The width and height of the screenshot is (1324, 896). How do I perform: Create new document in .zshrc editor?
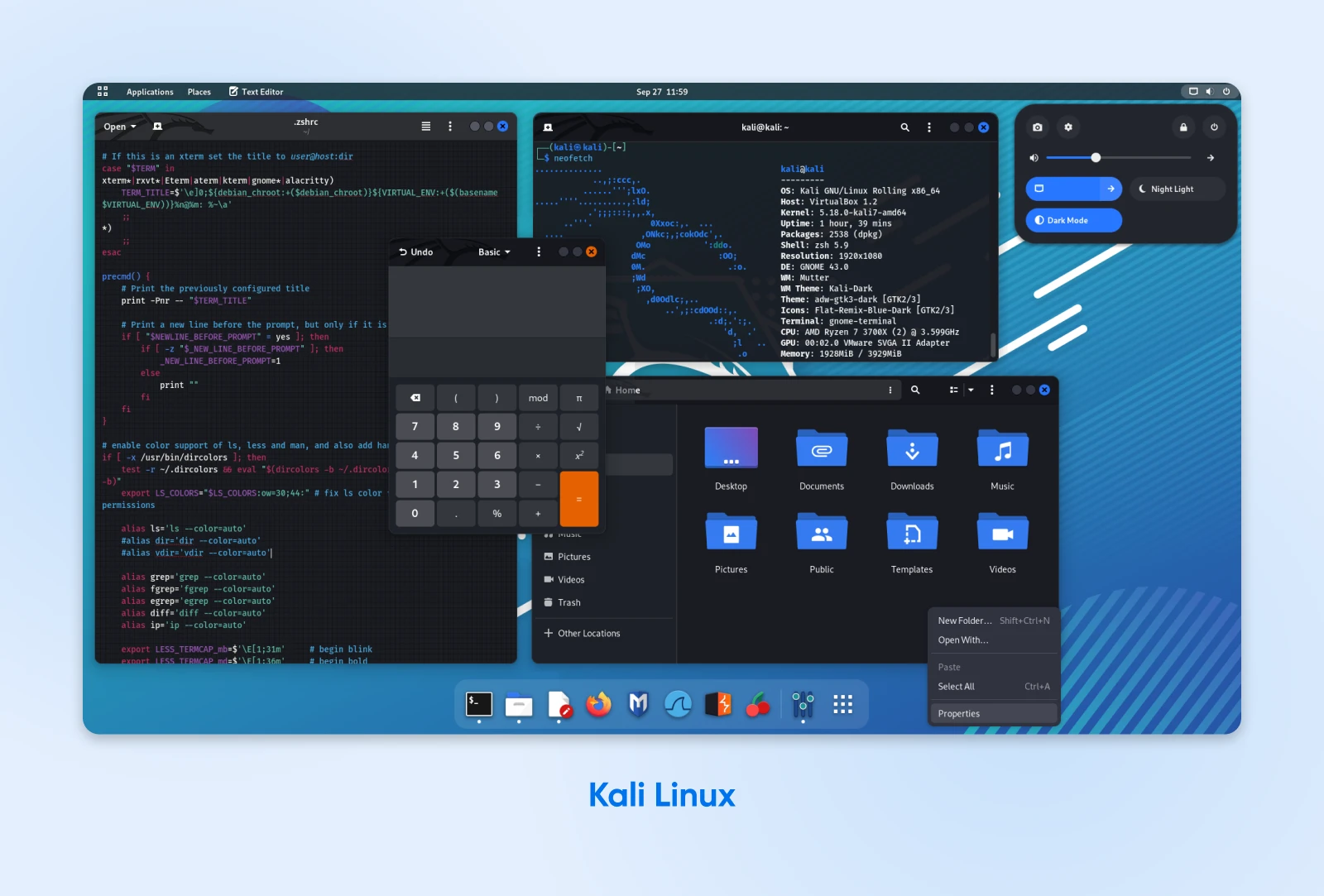[x=157, y=127]
